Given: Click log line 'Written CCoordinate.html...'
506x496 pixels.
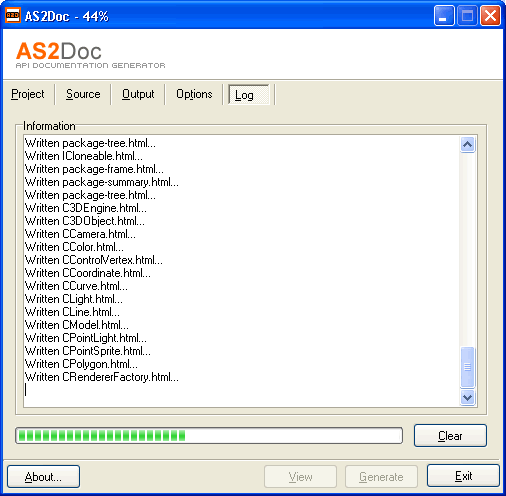Looking at the screenshot, I should (x=88, y=273).
